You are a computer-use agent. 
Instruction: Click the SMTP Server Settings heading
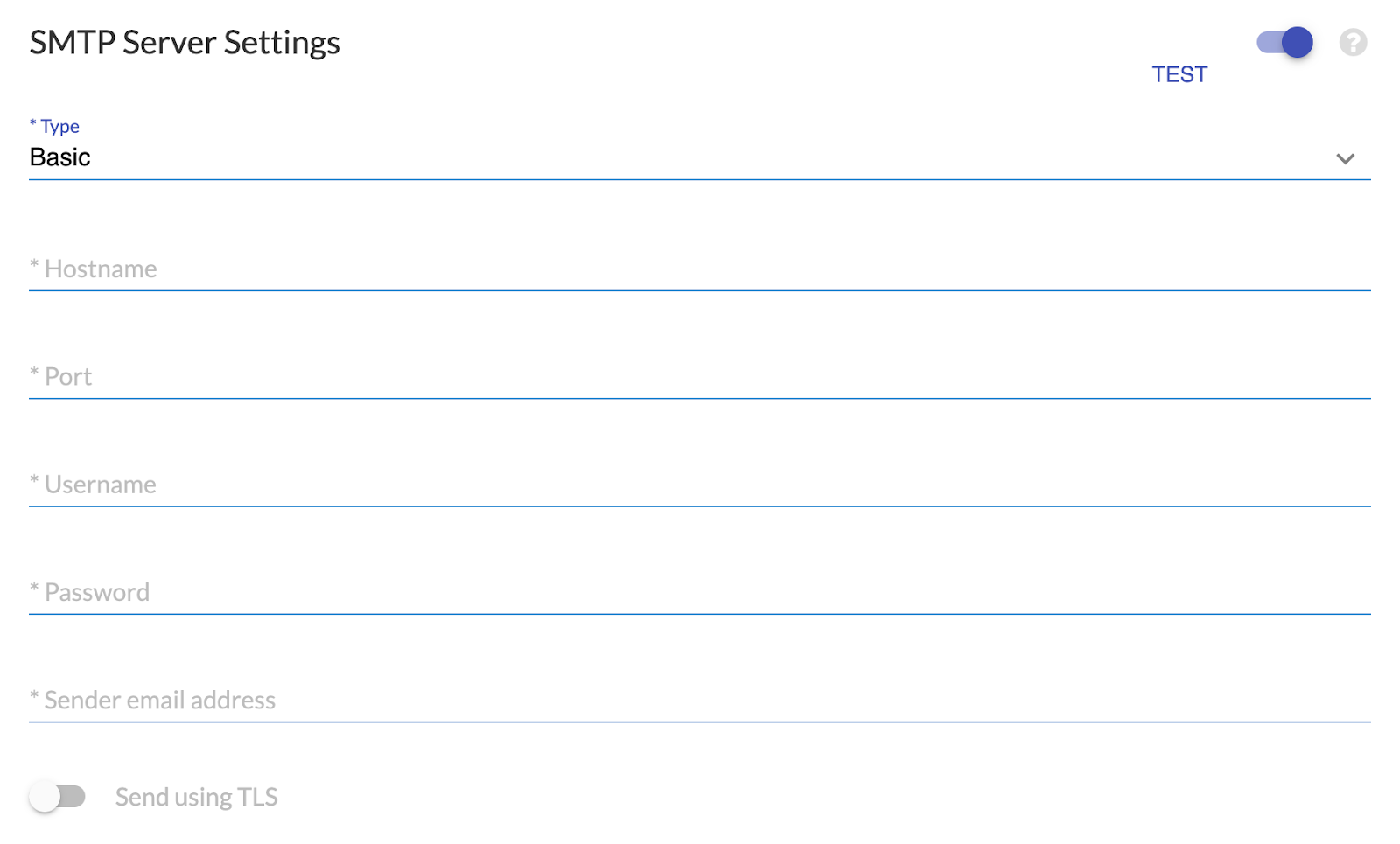[x=185, y=42]
